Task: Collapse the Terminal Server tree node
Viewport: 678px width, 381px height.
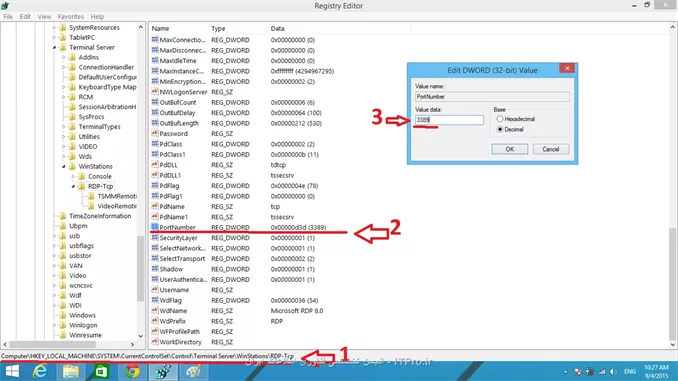Action: coord(54,48)
